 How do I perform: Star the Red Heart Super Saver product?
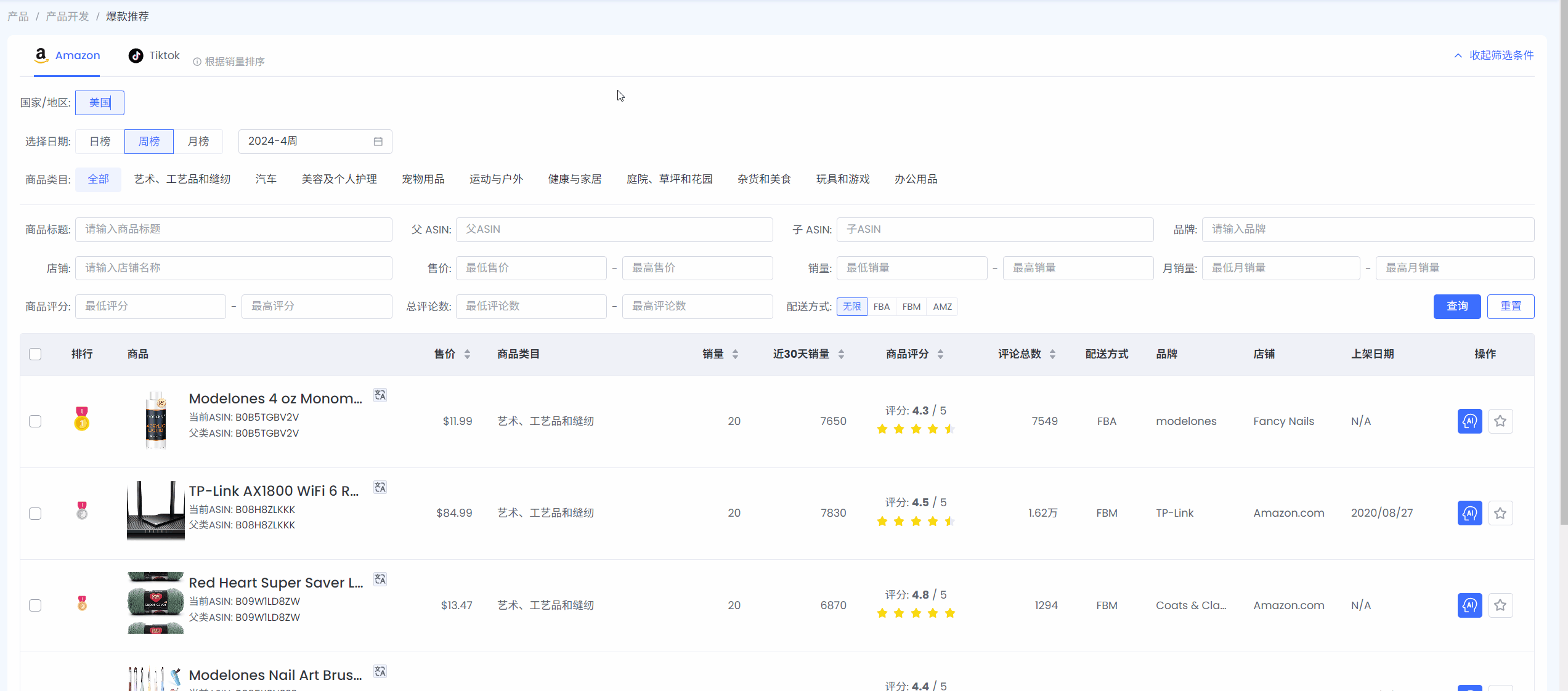click(x=1500, y=605)
